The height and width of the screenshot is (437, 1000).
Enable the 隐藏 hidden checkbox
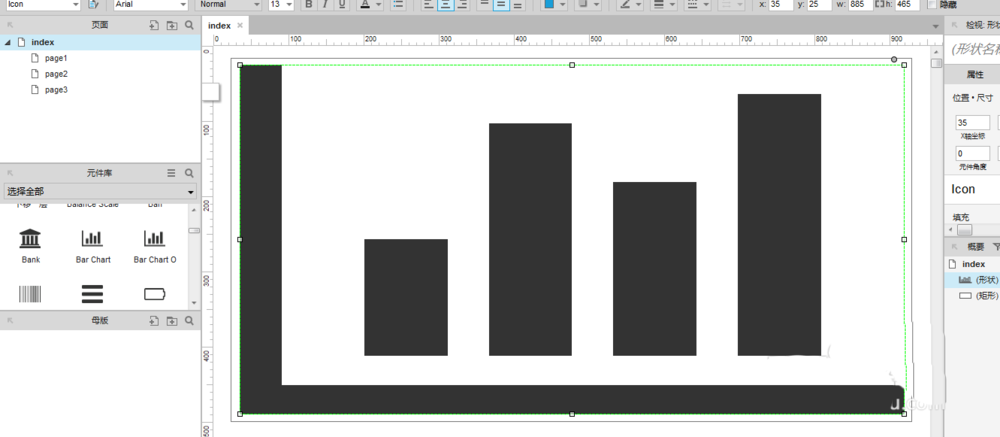point(931,5)
